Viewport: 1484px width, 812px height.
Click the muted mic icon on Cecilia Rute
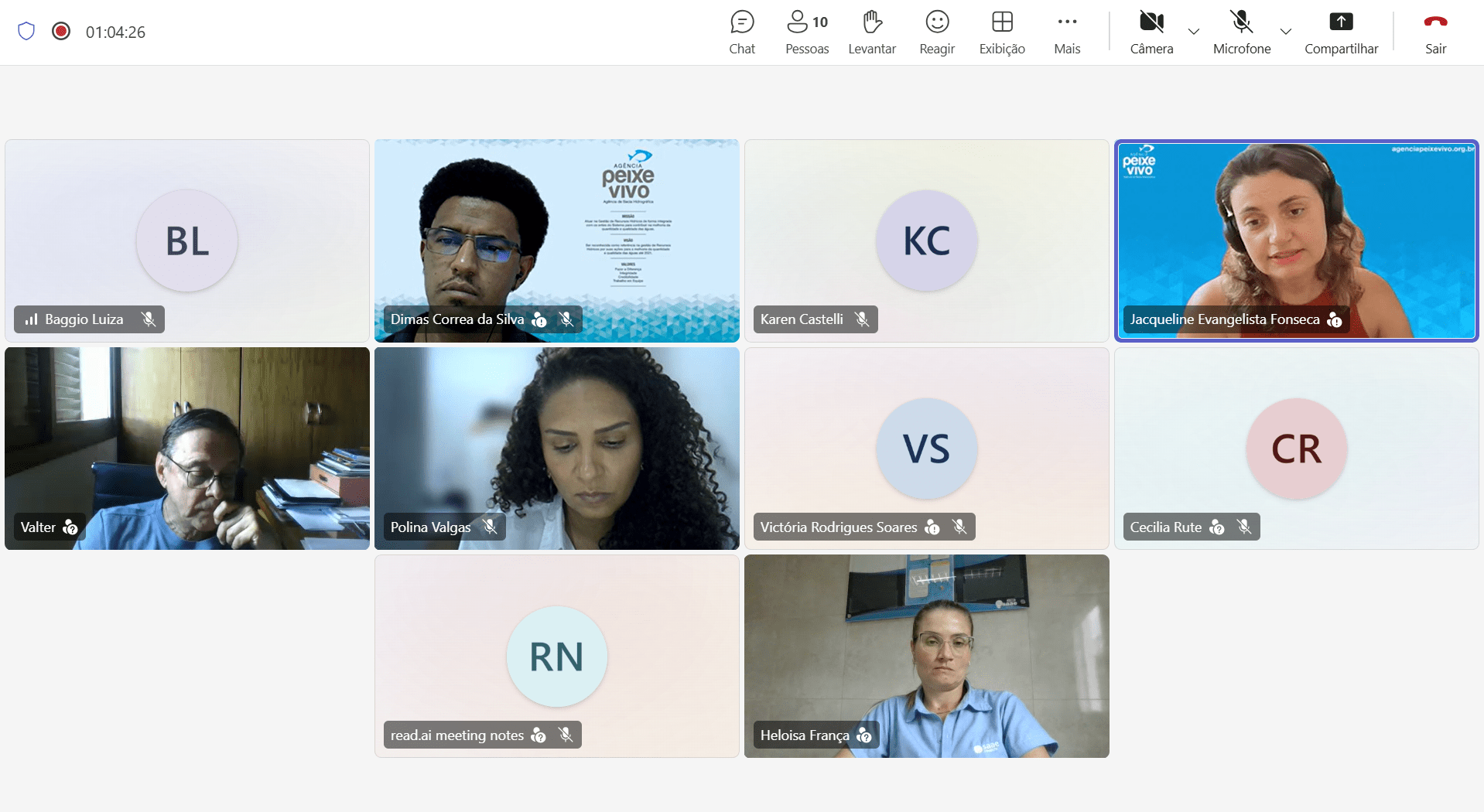tap(1243, 527)
